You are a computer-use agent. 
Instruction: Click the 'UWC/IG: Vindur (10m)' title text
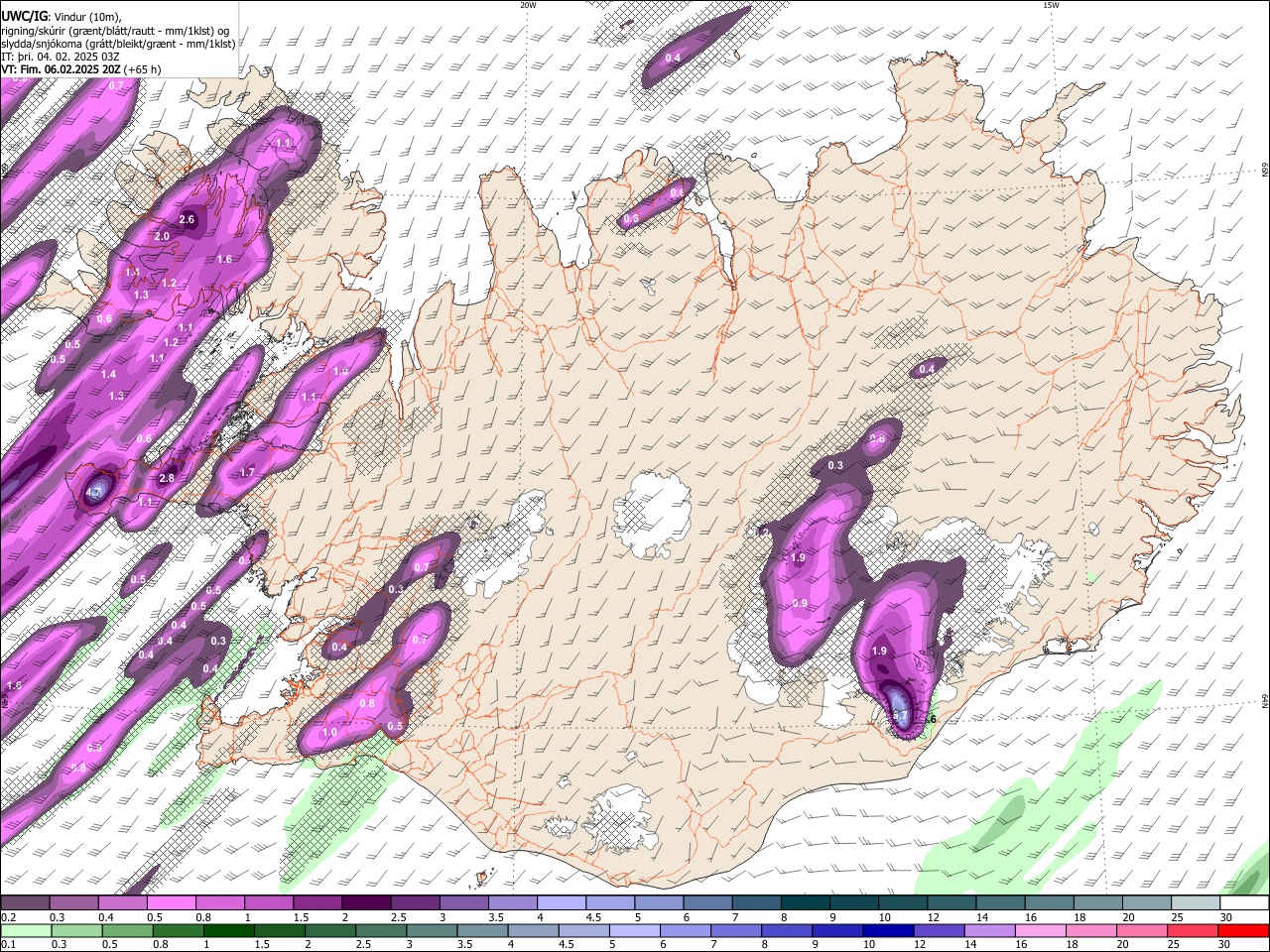62,17
